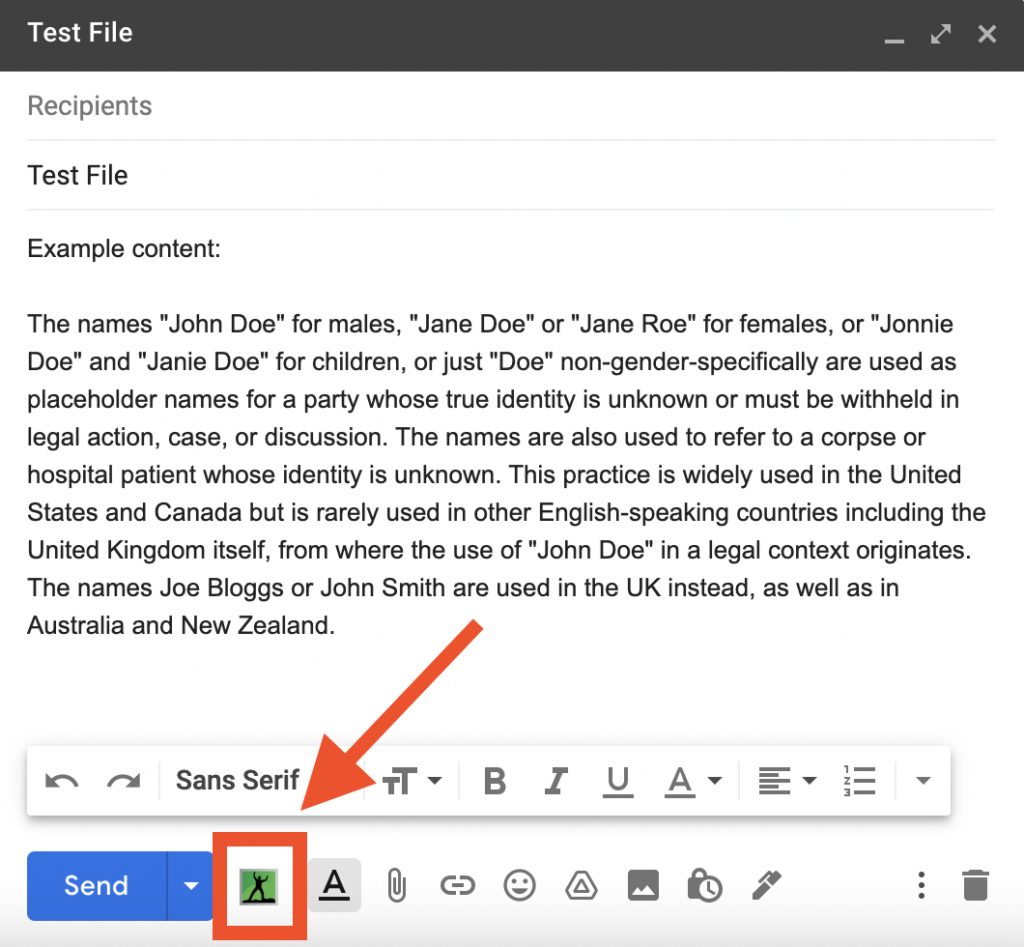Insert a link with the chain icon
Screen dimensions: 1024x947
pyautogui.click(x=457, y=886)
